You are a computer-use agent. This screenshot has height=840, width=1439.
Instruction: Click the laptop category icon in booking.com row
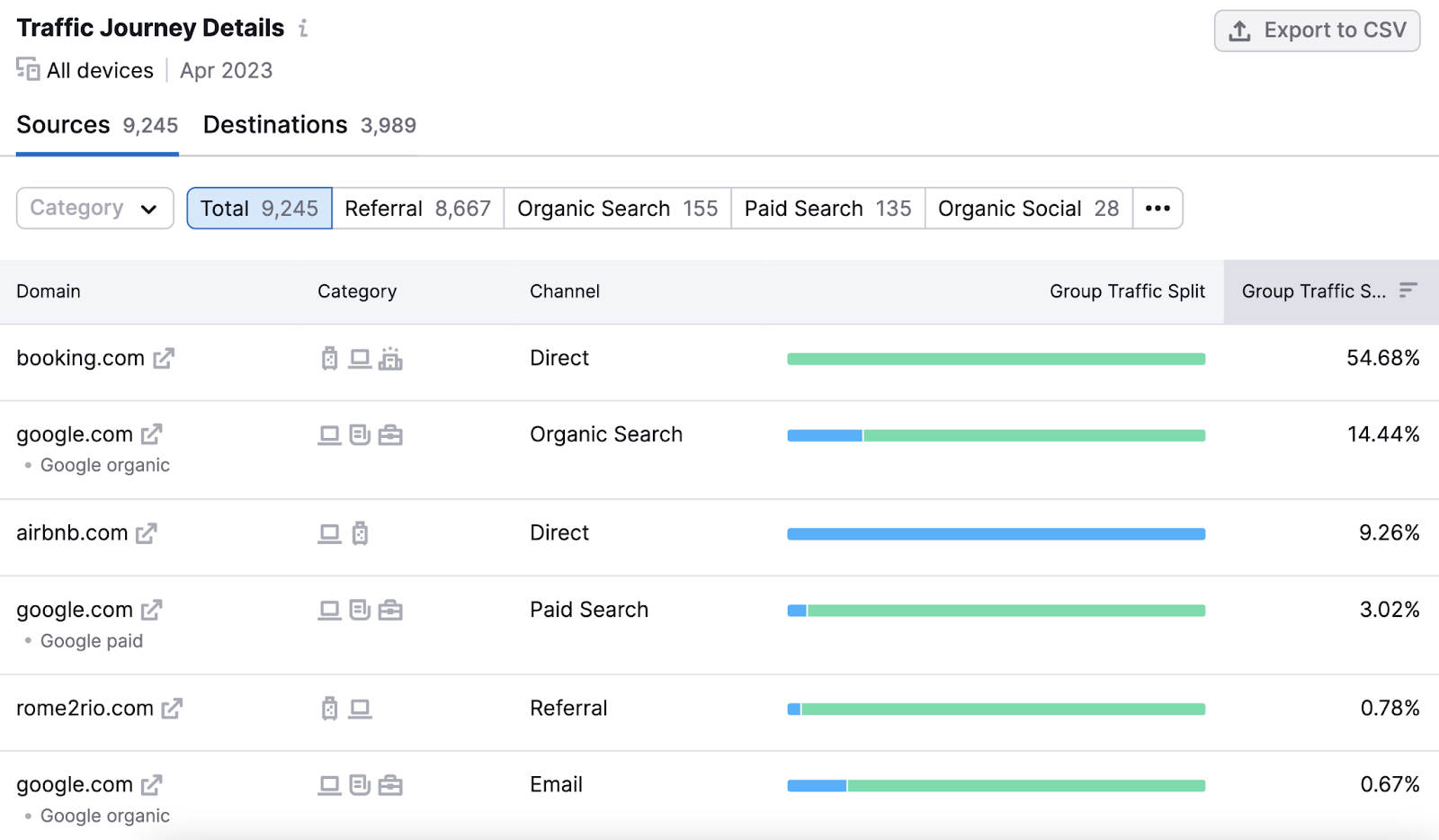(360, 359)
